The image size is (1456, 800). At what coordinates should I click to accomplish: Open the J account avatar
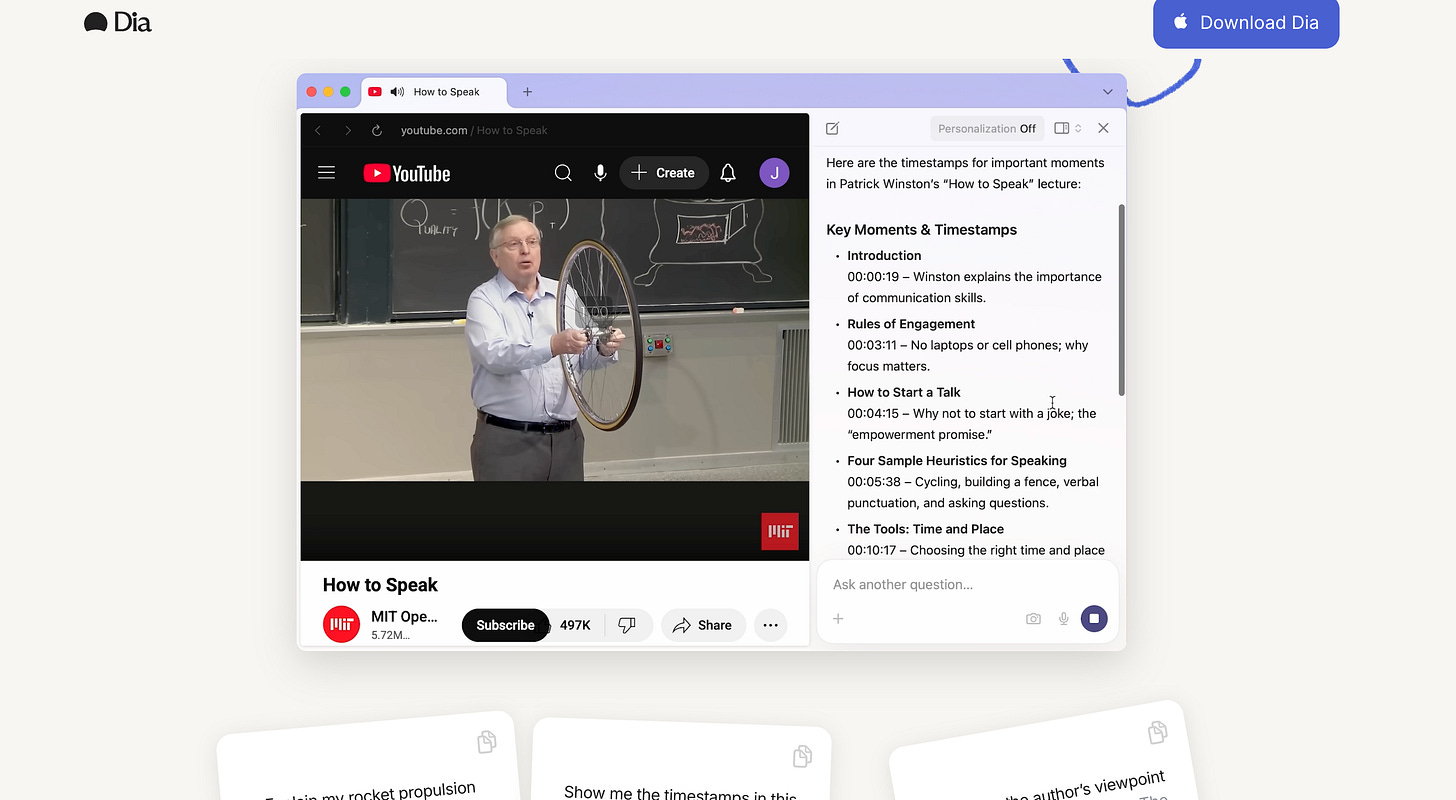(x=774, y=173)
